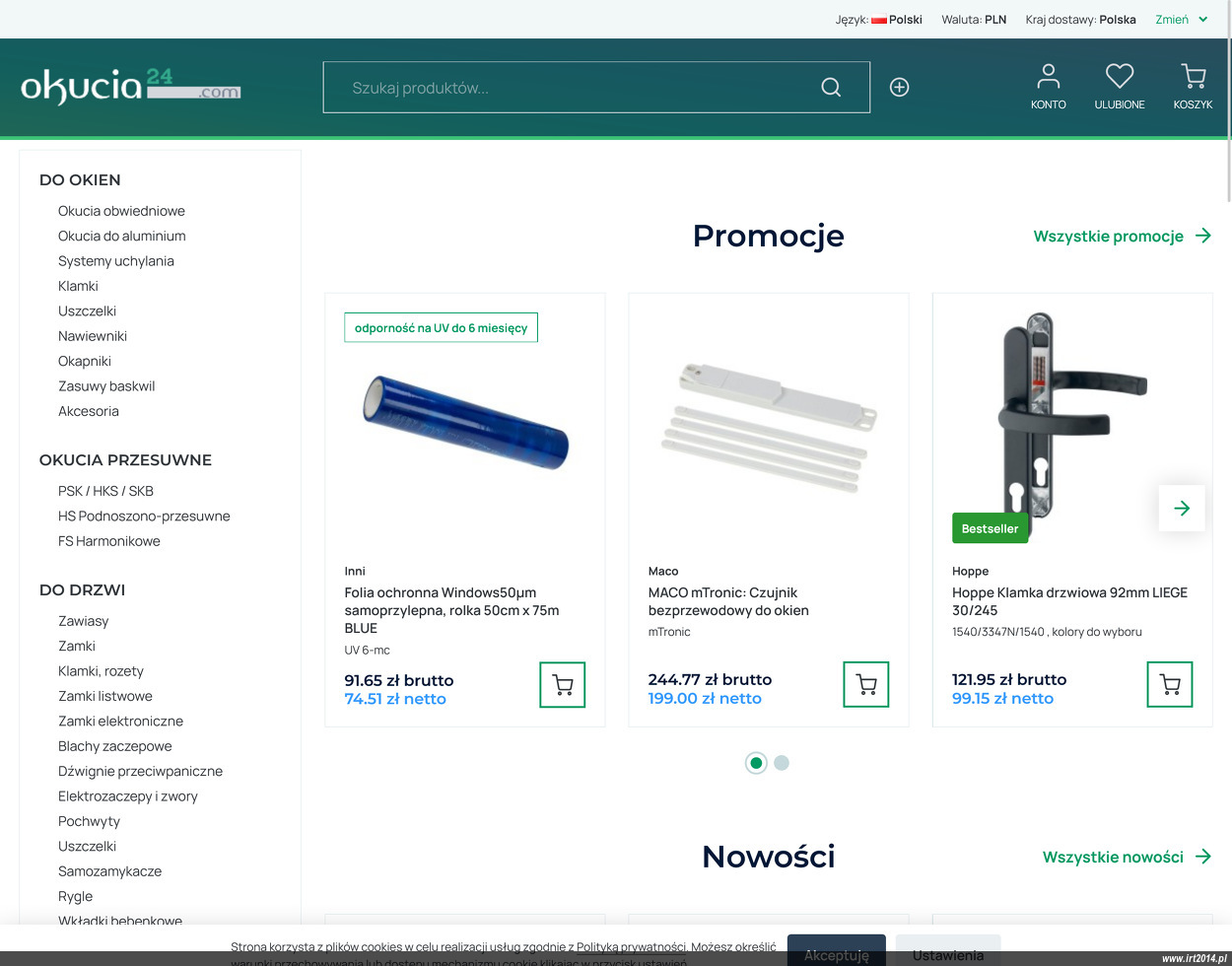The height and width of the screenshot is (966, 1232).
Task: Open Dźwignie przeciwpaniczne category
Action: tap(140, 771)
